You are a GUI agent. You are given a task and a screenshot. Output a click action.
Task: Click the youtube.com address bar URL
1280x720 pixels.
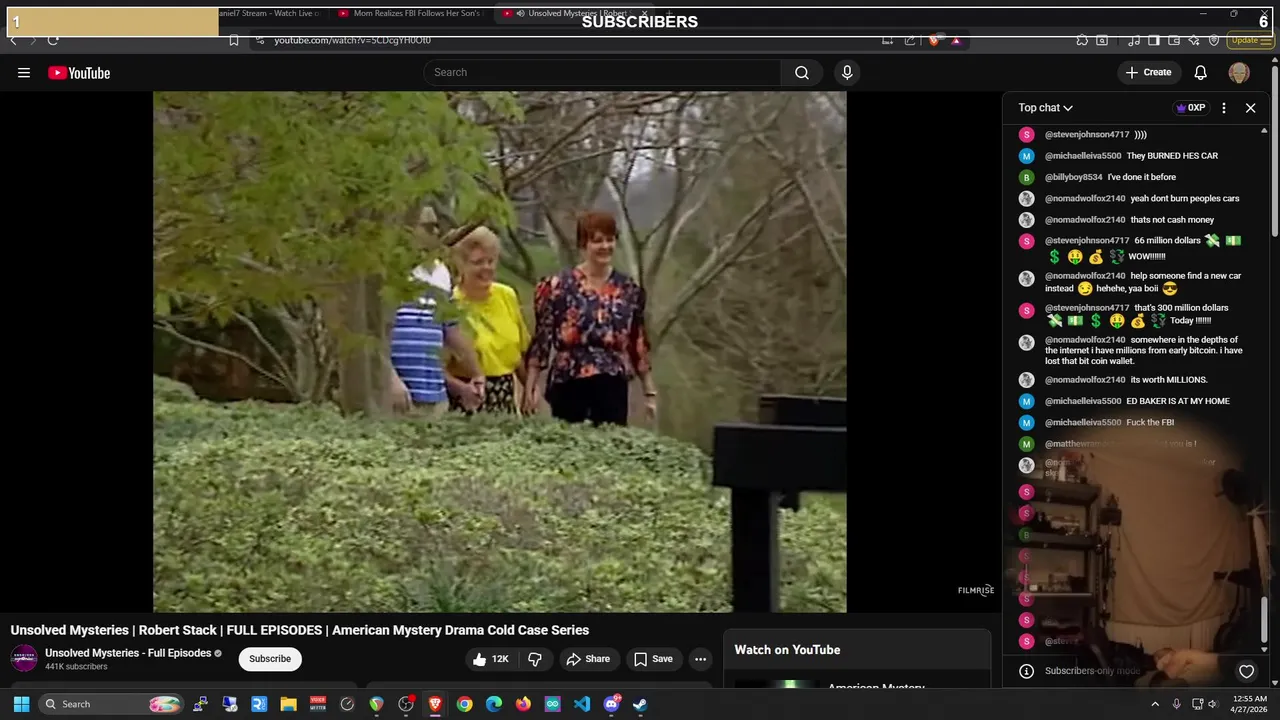pos(353,40)
